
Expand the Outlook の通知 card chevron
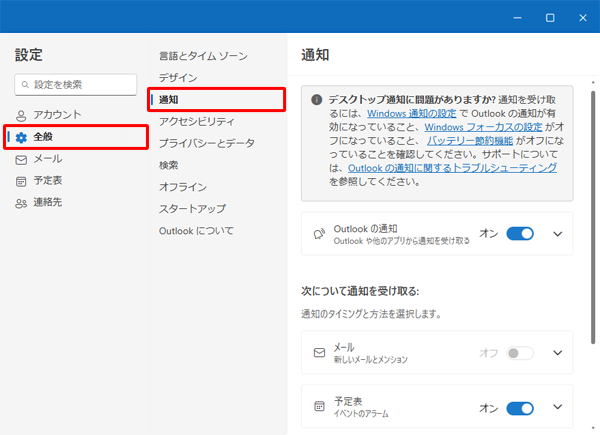click(558, 234)
